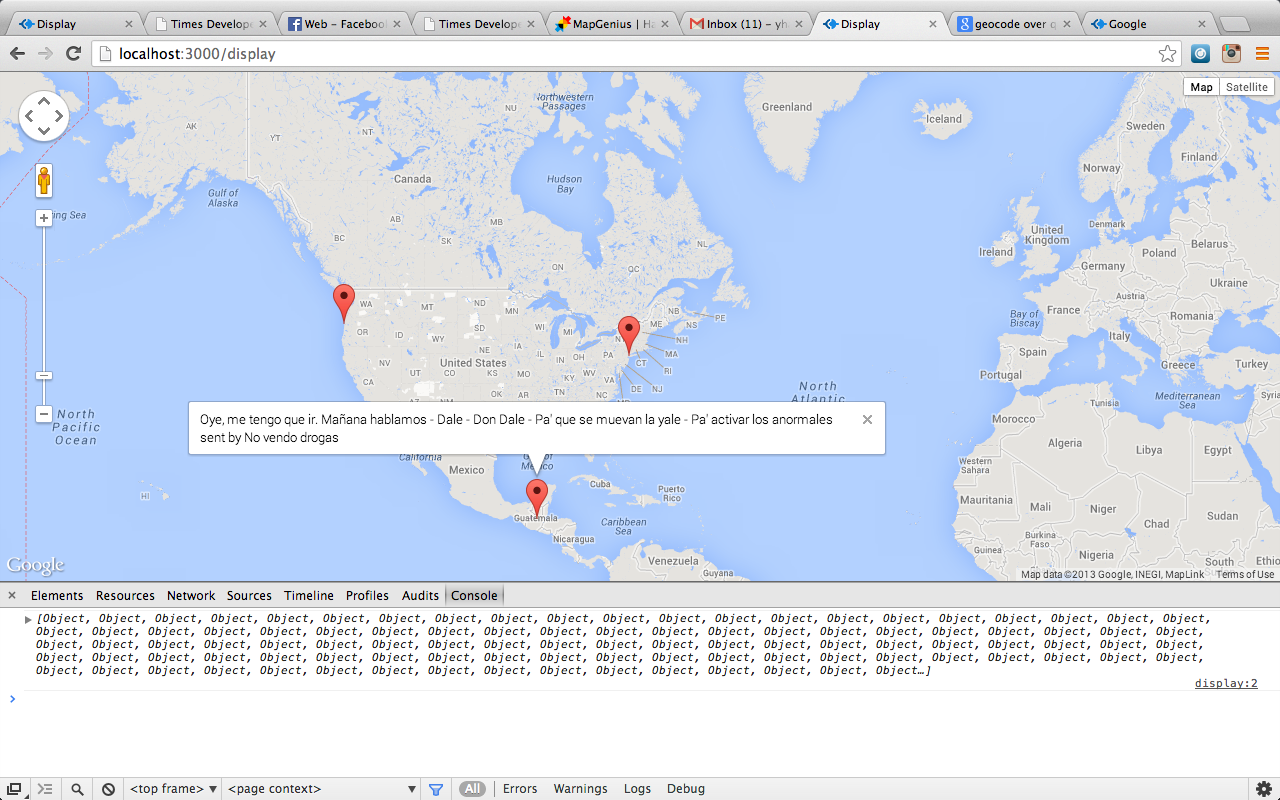Close the map info window popup
1280x800 pixels.
pos(867,420)
